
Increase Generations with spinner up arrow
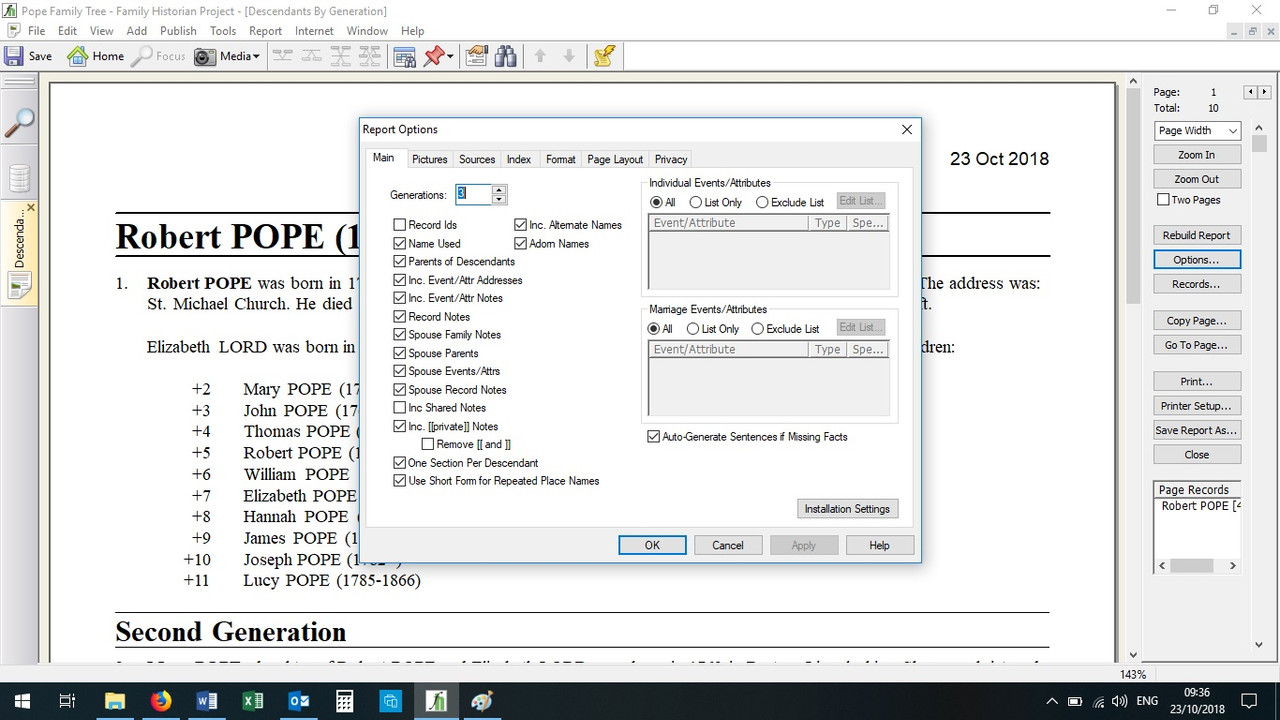tap(499, 189)
